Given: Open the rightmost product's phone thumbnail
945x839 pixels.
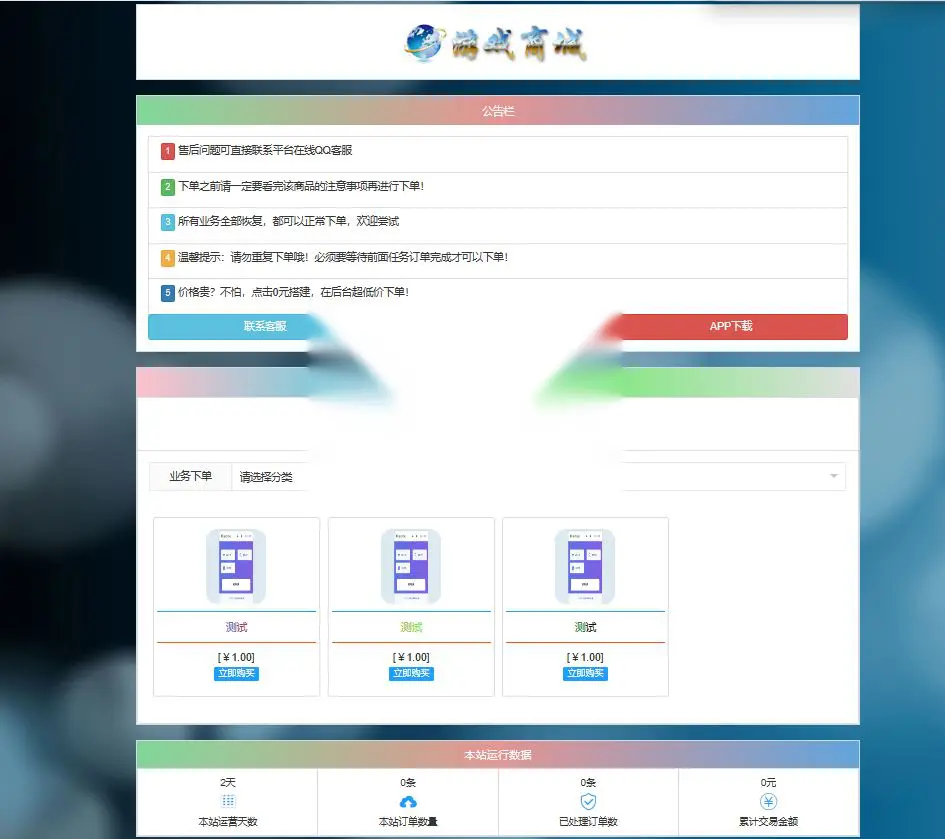Looking at the screenshot, I should pos(585,566).
